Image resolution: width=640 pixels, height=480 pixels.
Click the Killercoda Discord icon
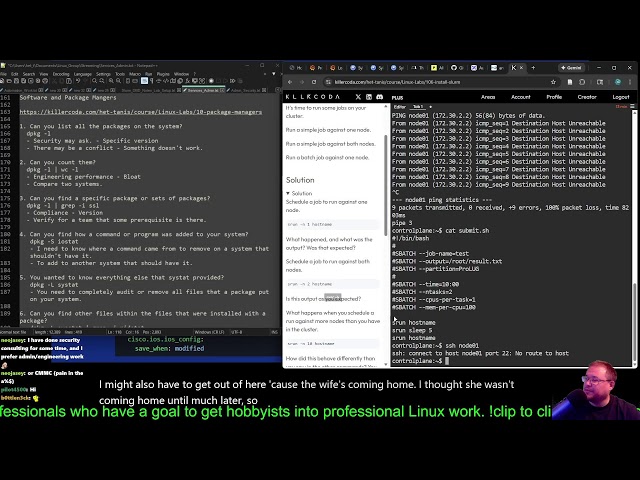(380, 97)
